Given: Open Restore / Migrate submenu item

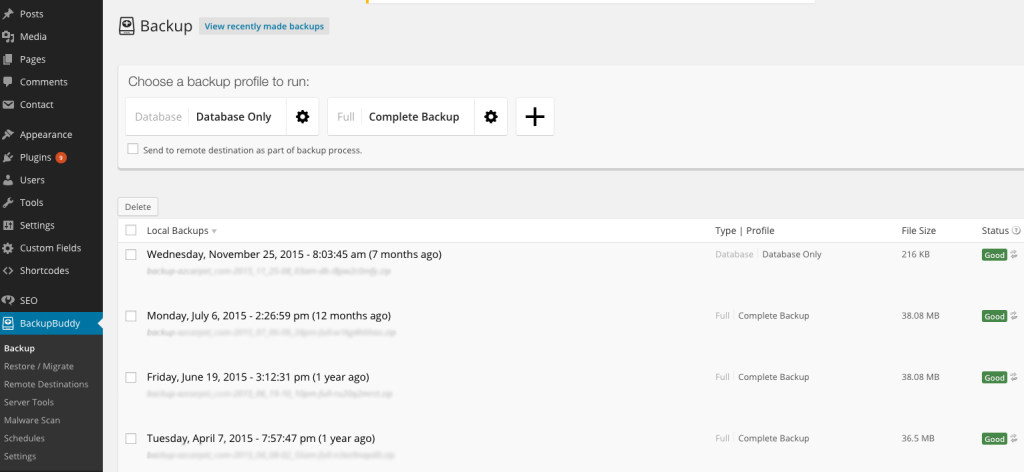Looking at the screenshot, I should pos(38,366).
